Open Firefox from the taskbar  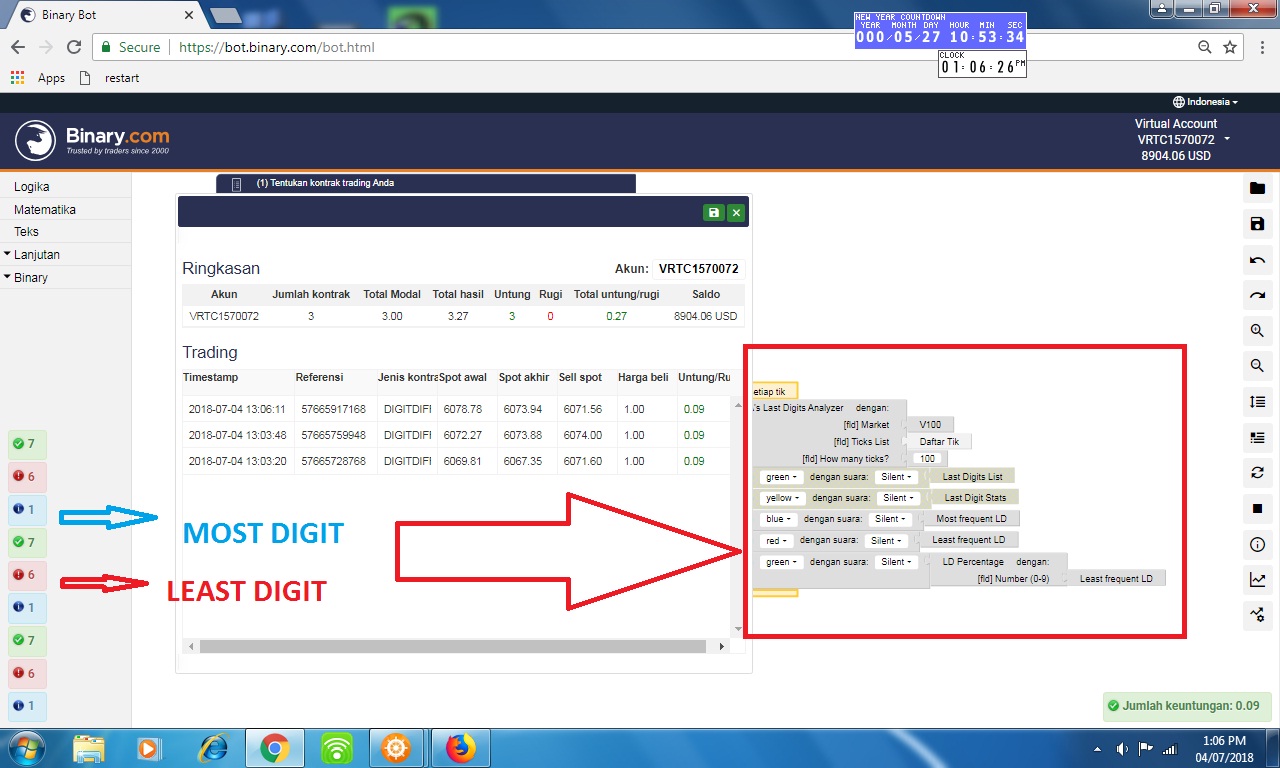pyautogui.click(x=460, y=748)
